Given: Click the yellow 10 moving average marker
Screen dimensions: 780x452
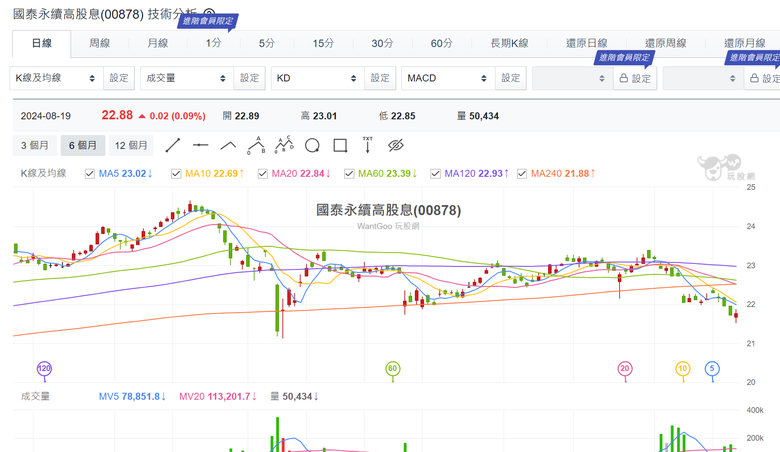Looking at the screenshot, I should (x=682, y=369).
